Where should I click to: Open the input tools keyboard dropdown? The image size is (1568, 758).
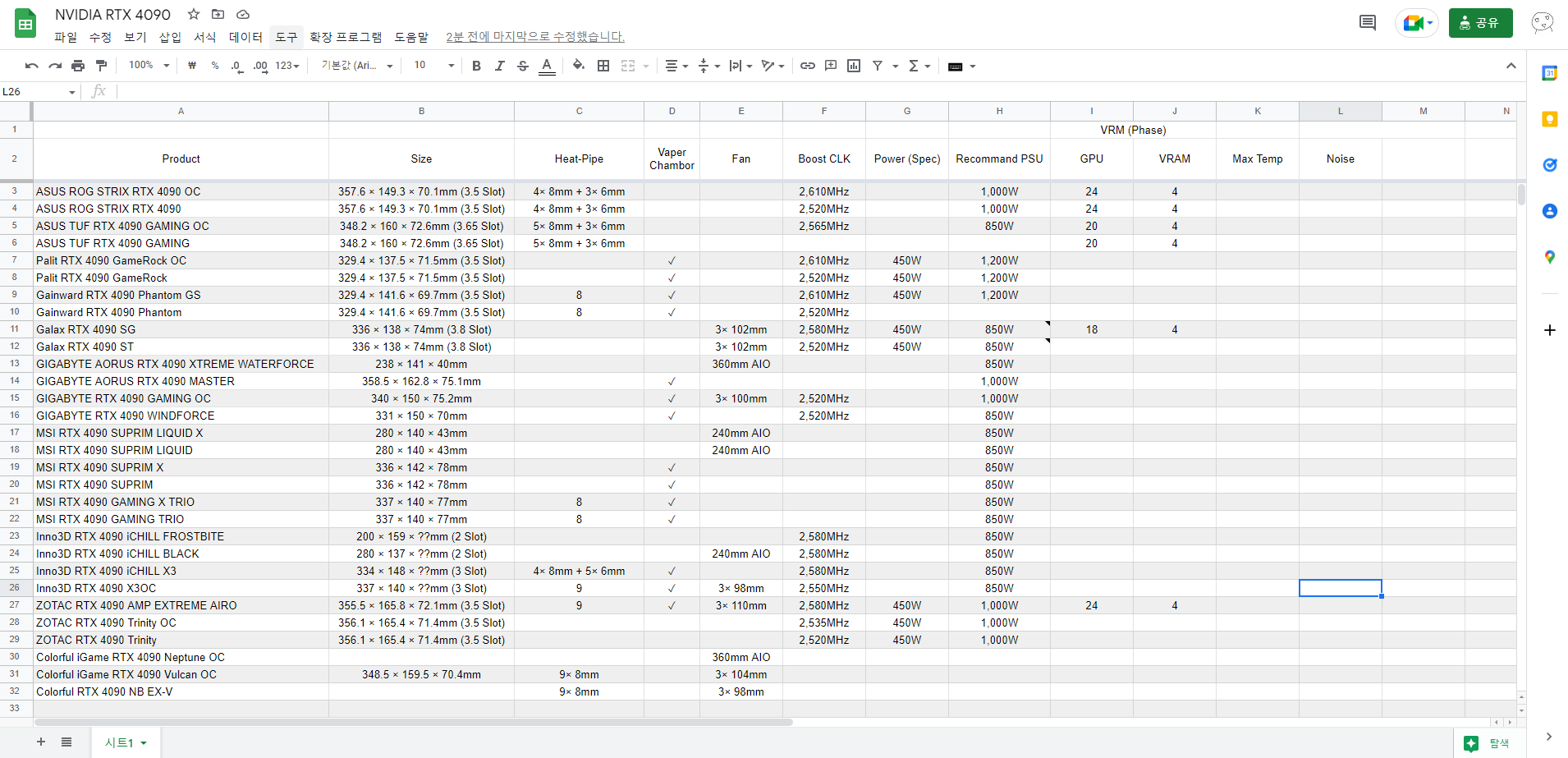pyautogui.click(x=961, y=66)
